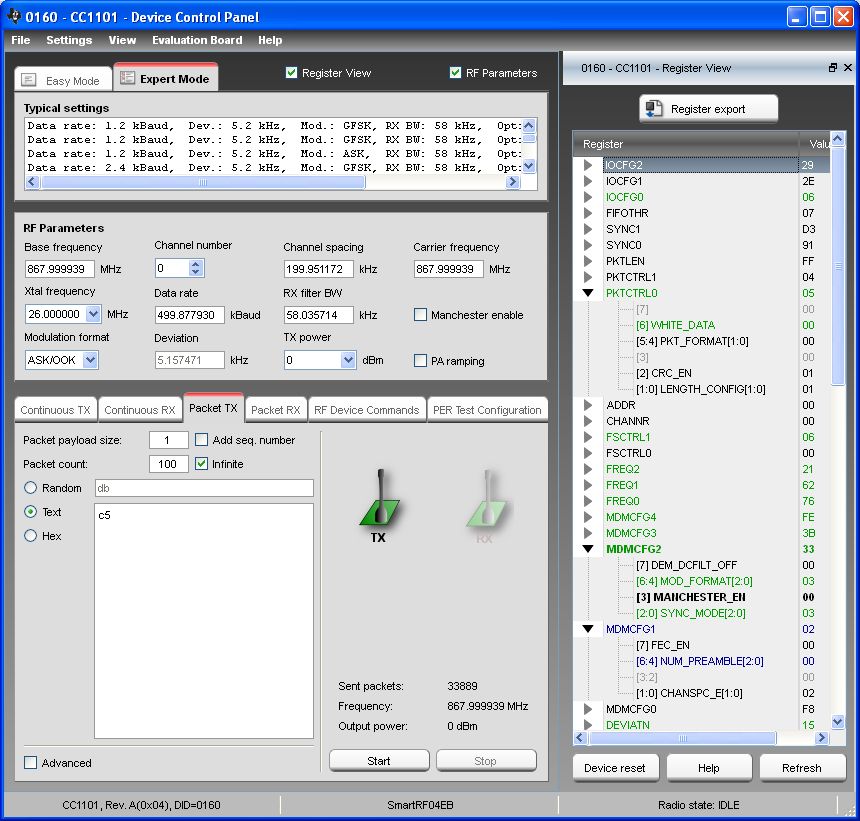The width and height of the screenshot is (860, 821).
Task: Click the Data rate input field
Action: tap(189, 315)
